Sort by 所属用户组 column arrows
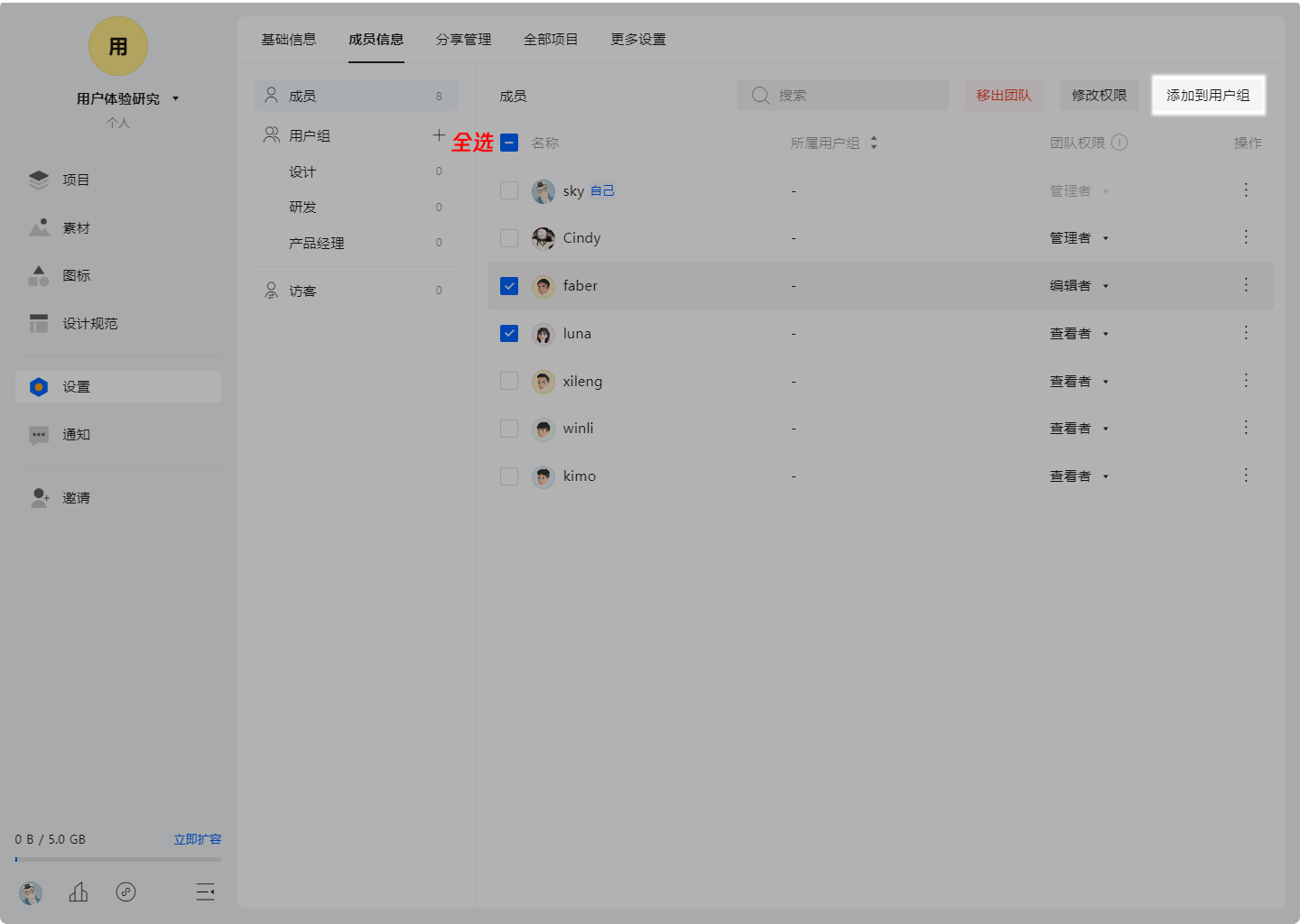1300x924 pixels. [874, 143]
